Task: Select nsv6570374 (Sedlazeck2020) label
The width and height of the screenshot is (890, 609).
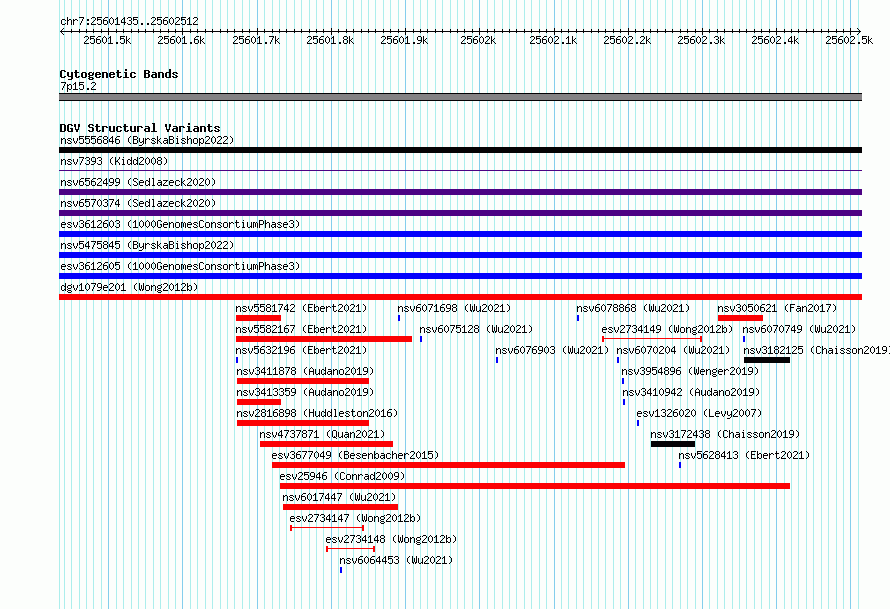Action: pyautogui.click(x=138, y=203)
